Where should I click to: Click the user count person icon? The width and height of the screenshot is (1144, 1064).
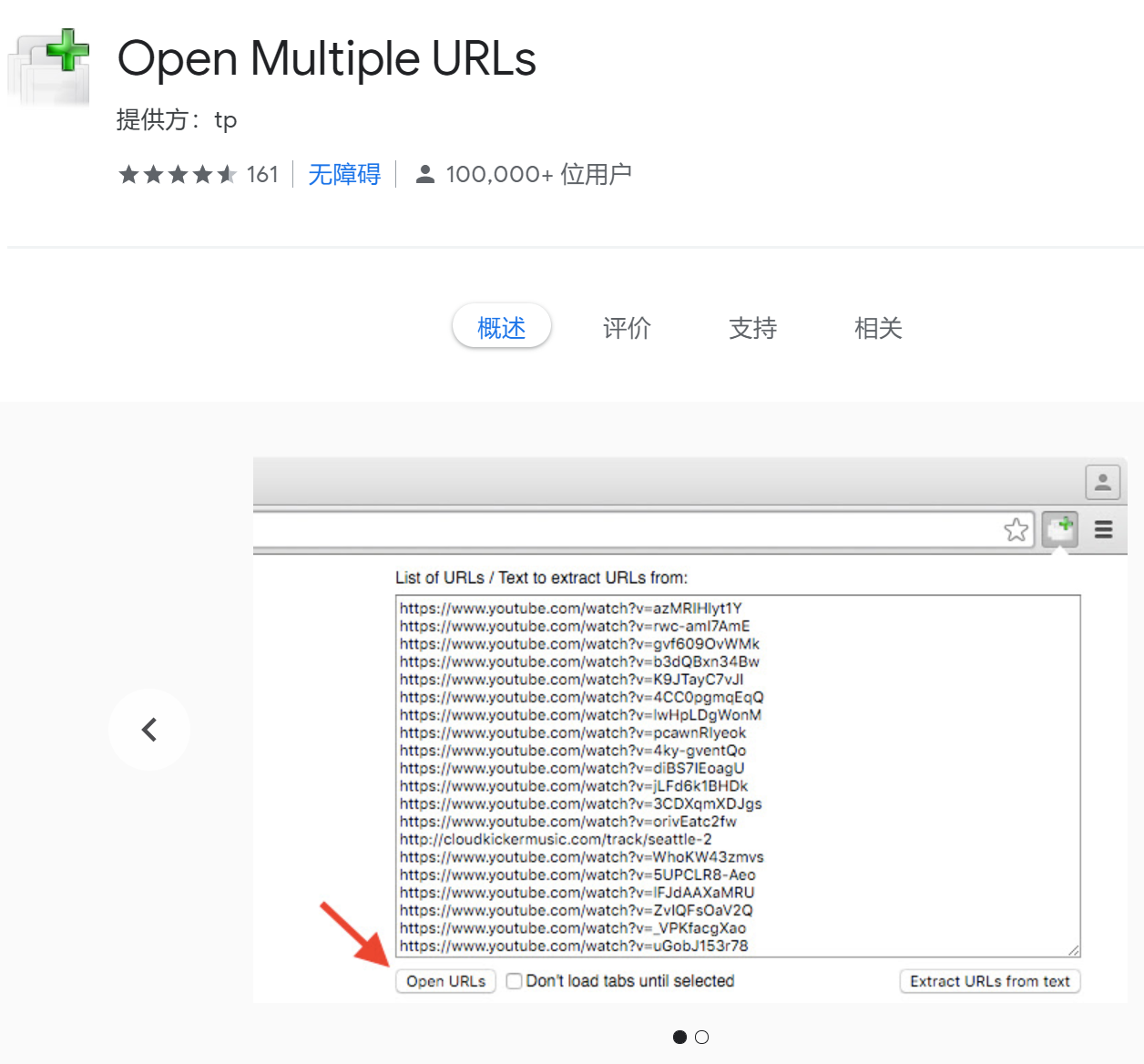coord(424,174)
